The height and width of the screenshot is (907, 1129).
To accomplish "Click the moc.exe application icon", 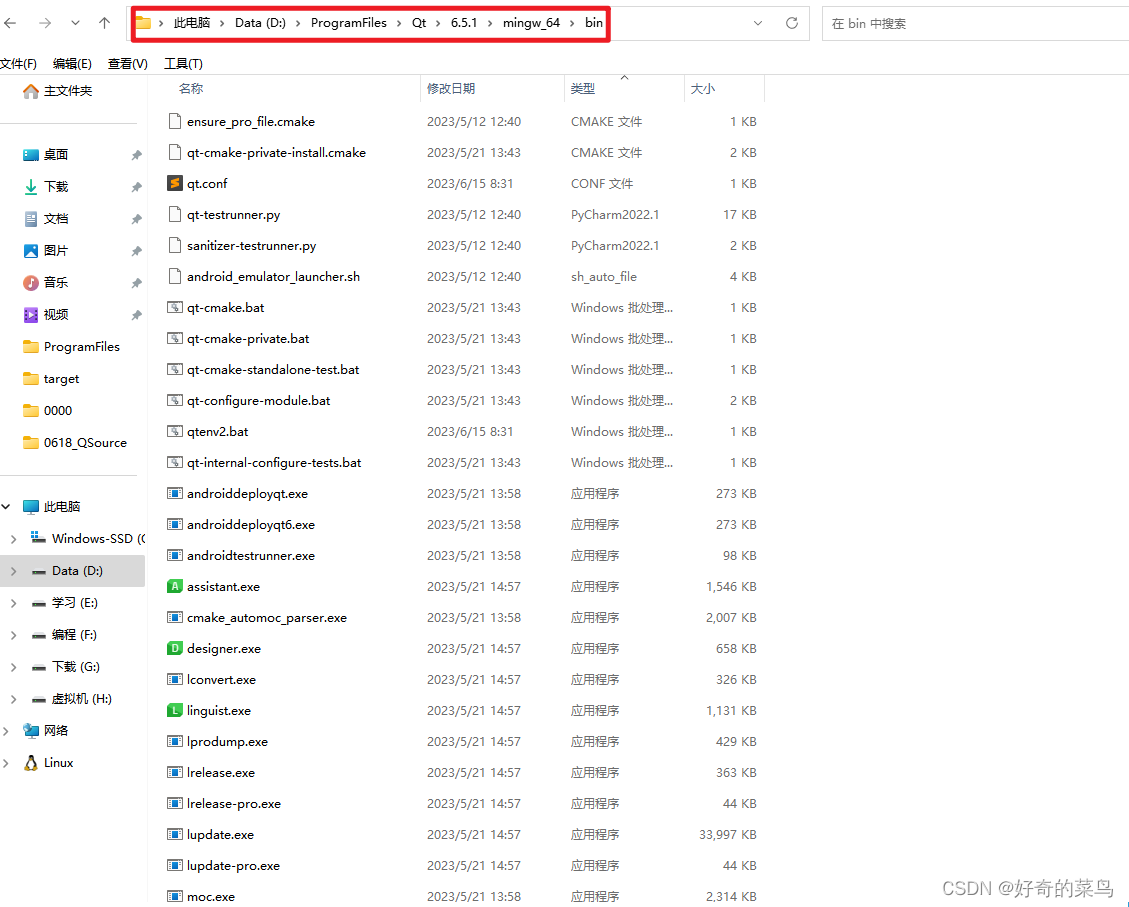I will pyautogui.click(x=176, y=896).
